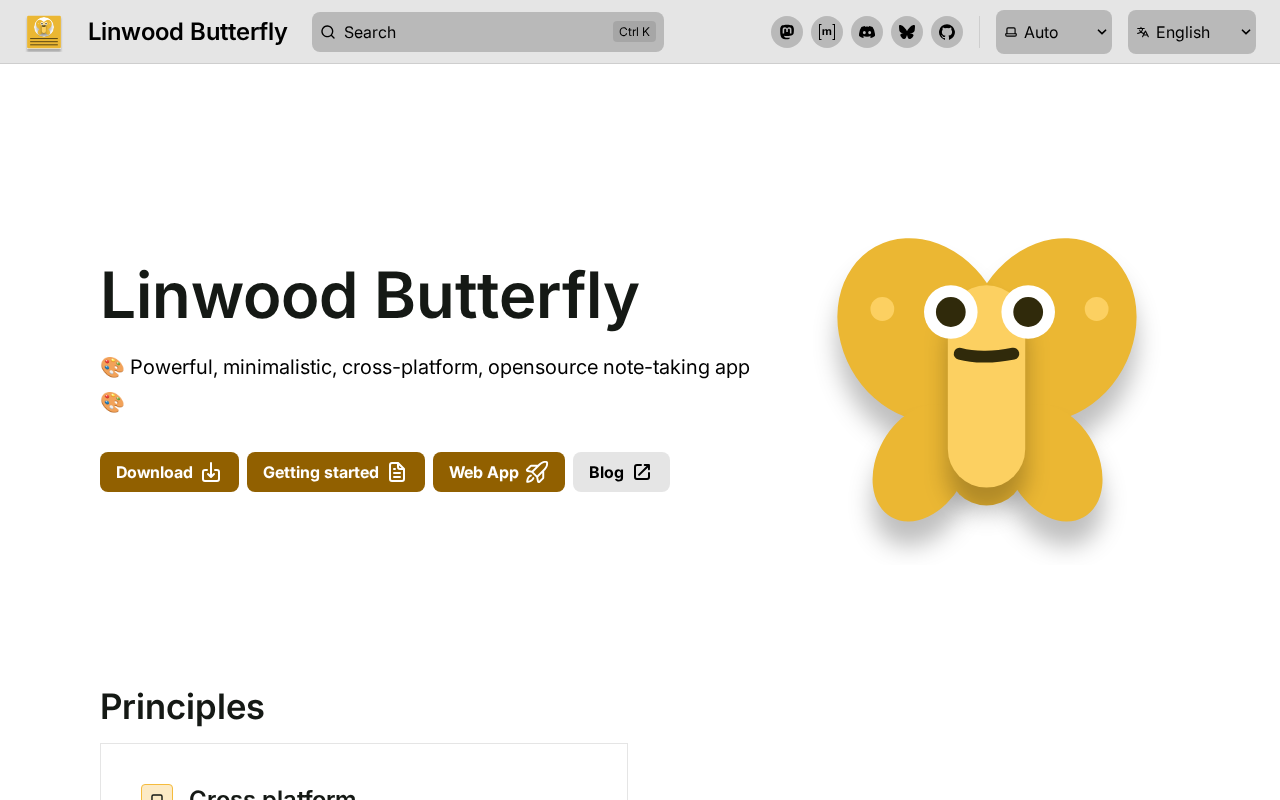Expand the Auto theme dropdown
1280x800 pixels.
click(1053, 32)
